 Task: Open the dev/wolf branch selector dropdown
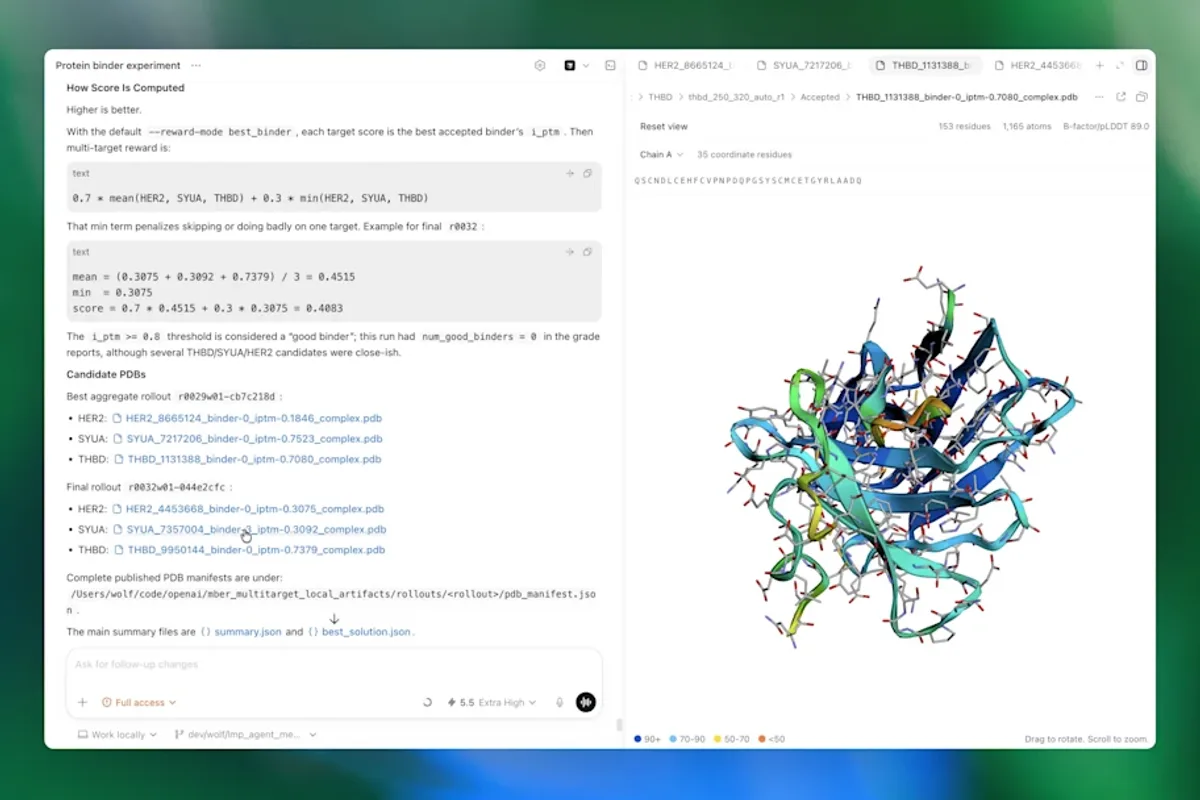pyautogui.click(x=246, y=735)
